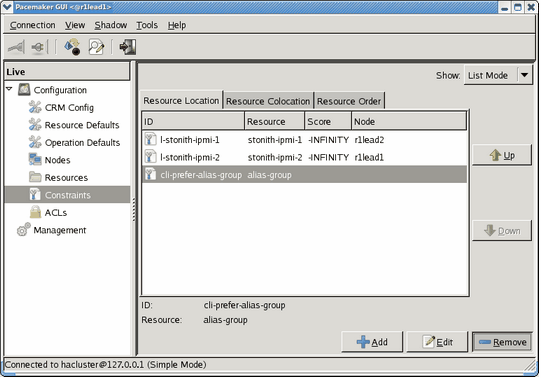Screen dimensions: 541x378
Task: Click the stonith-ipmi-2 resource cell
Action: 275,157
